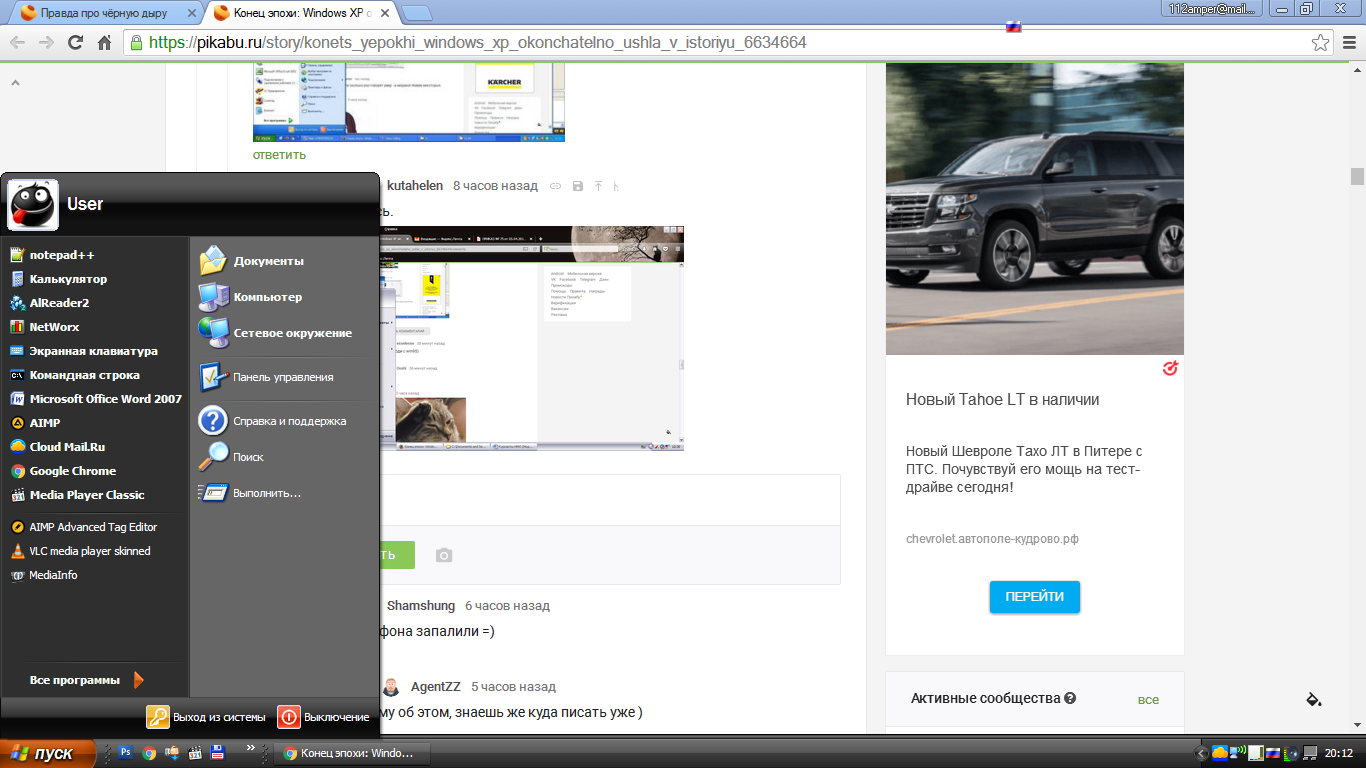Click the Cloud Mail.Ru tray icon
The width and height of the screenshot is (1366, 768).
(1219, 753)
